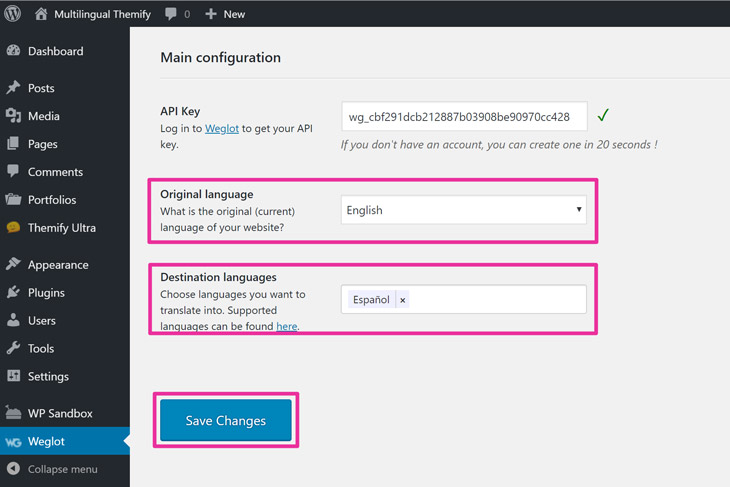Open the WordPress logo menu
730x487 pixels.
coord(13,14)
